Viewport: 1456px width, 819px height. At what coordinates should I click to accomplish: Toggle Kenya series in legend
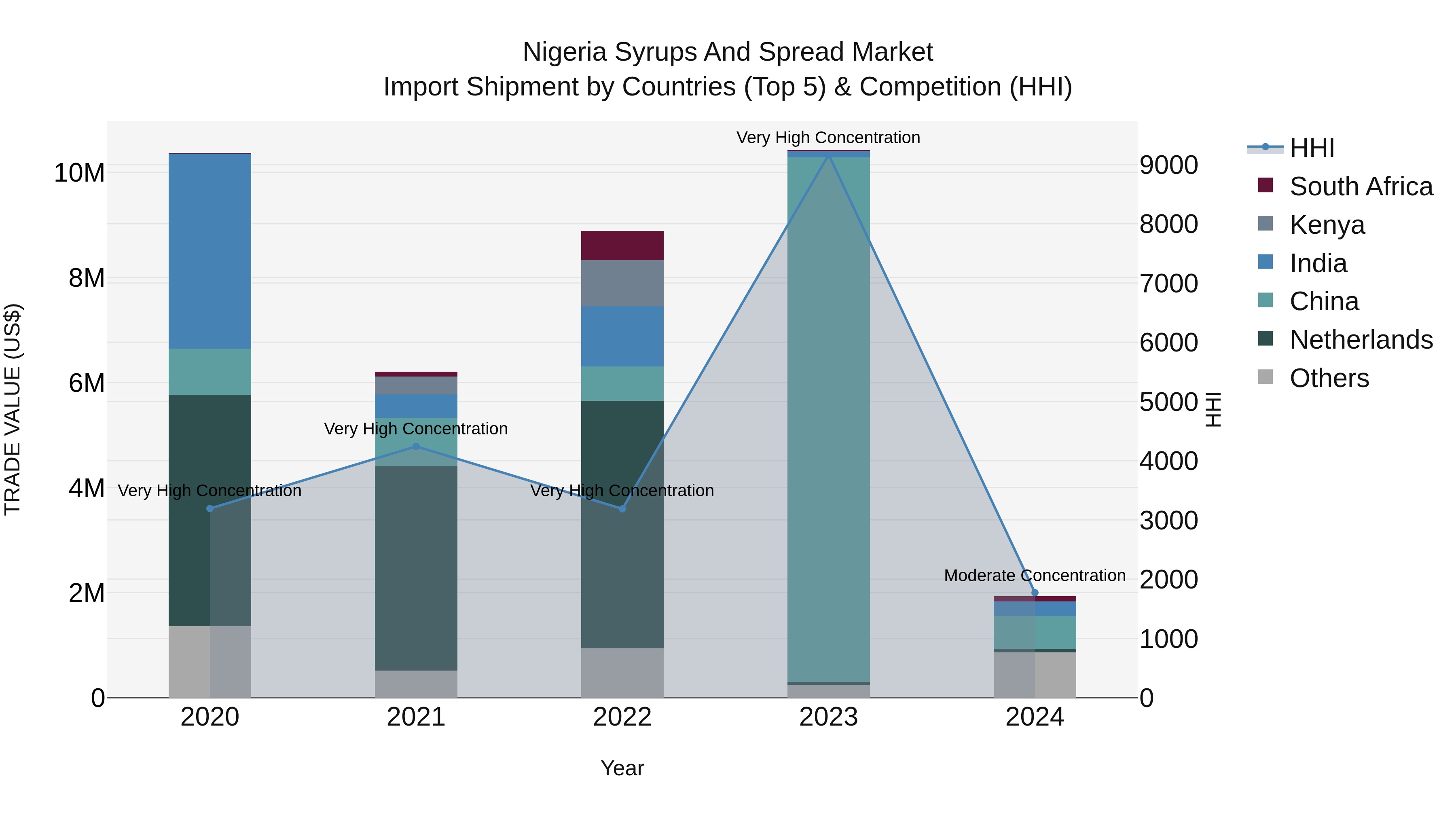[1311, 225]
